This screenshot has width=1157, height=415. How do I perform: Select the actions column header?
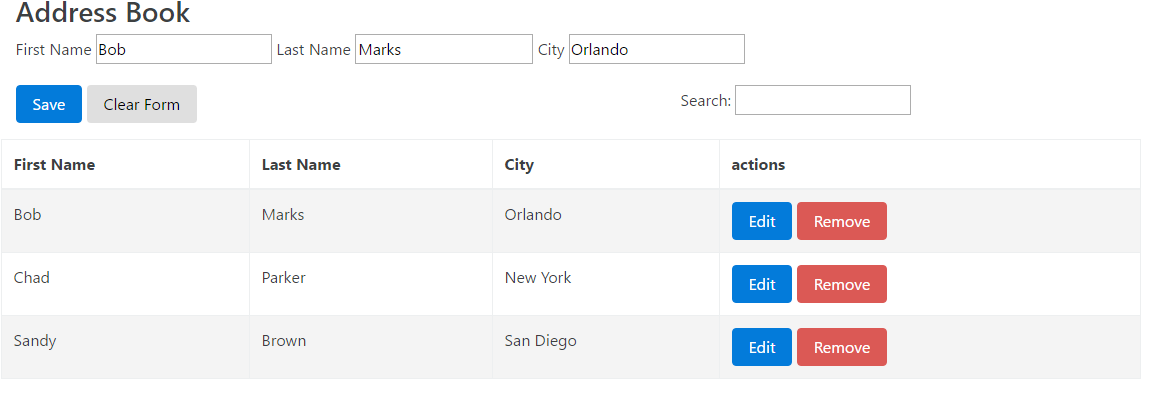click(930, 165)
